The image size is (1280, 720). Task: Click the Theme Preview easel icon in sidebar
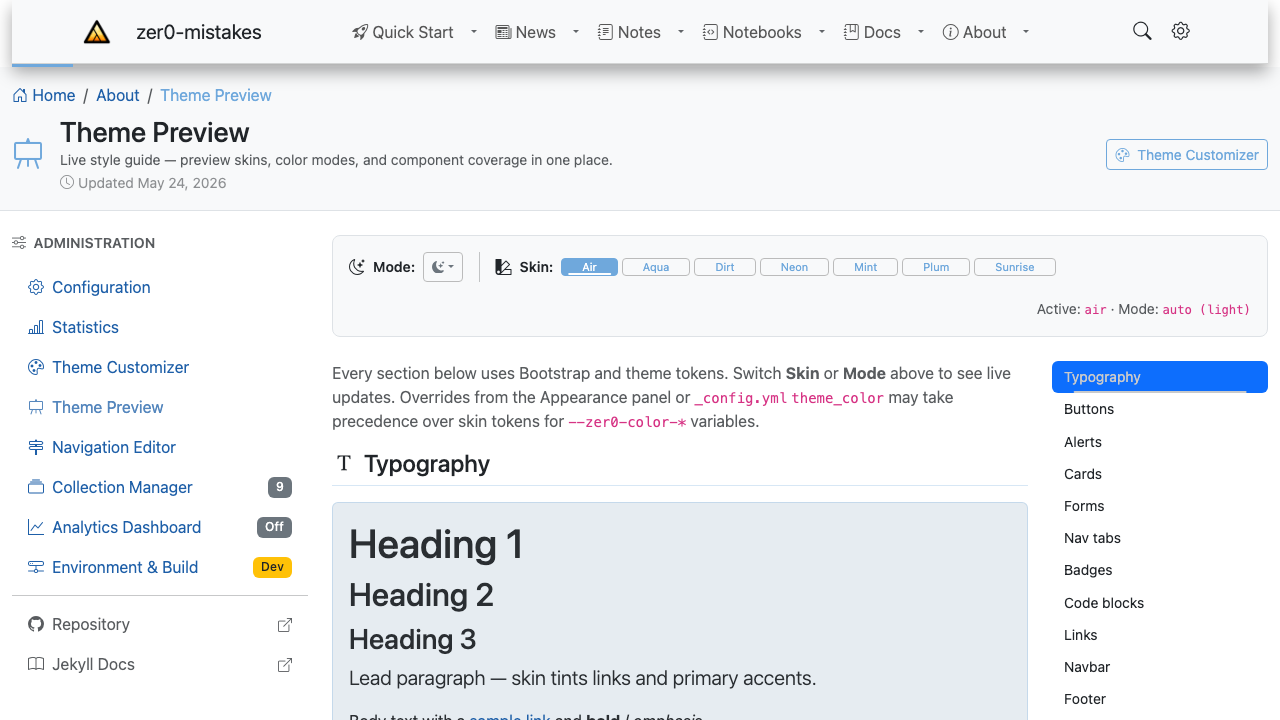(x=36, y=407)
